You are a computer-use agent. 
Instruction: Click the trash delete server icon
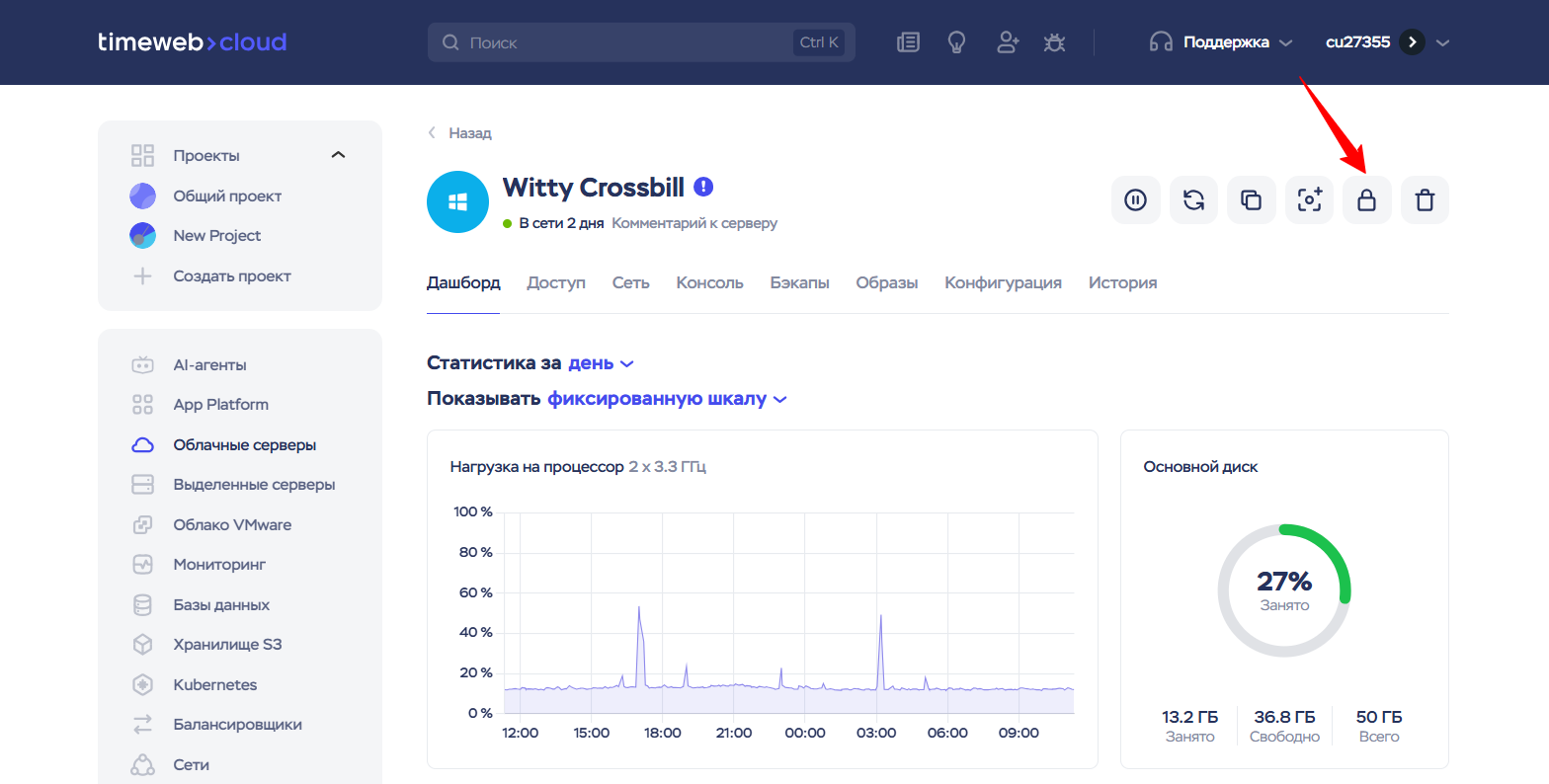click(1425, 200)
